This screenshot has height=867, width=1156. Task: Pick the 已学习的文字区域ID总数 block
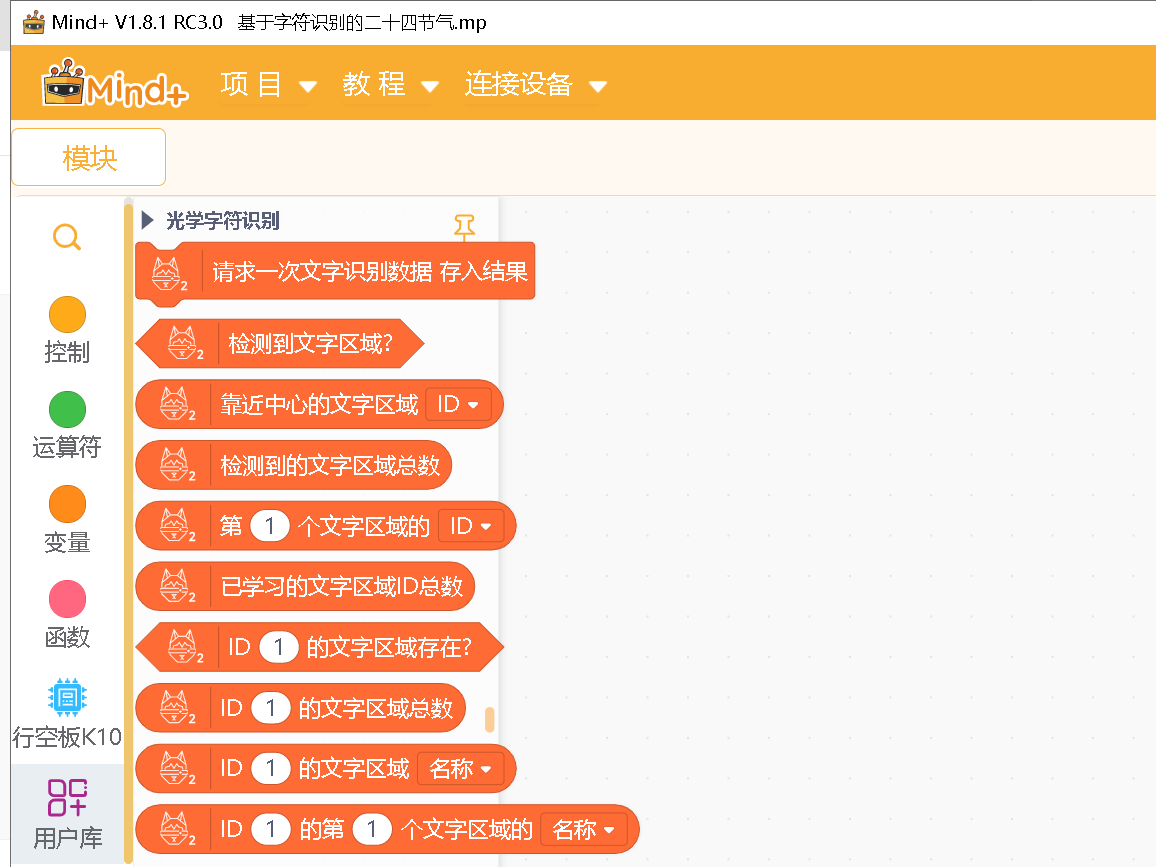305,586
